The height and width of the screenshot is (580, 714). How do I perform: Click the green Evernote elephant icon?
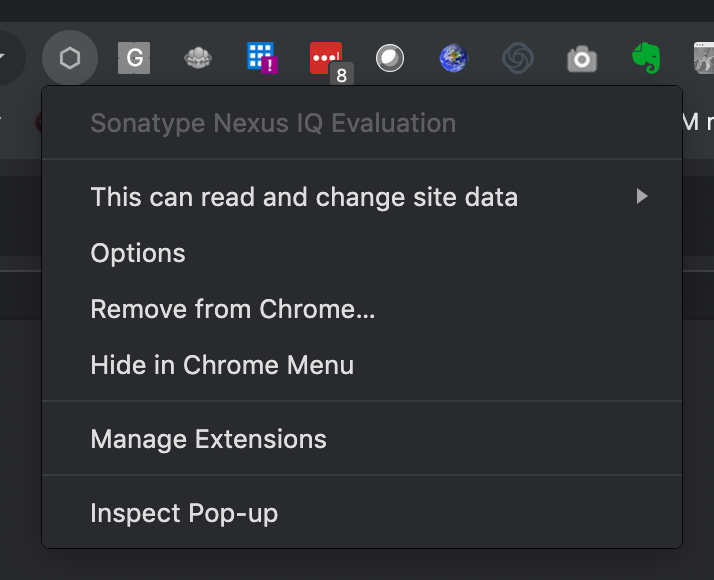point(646,58)
